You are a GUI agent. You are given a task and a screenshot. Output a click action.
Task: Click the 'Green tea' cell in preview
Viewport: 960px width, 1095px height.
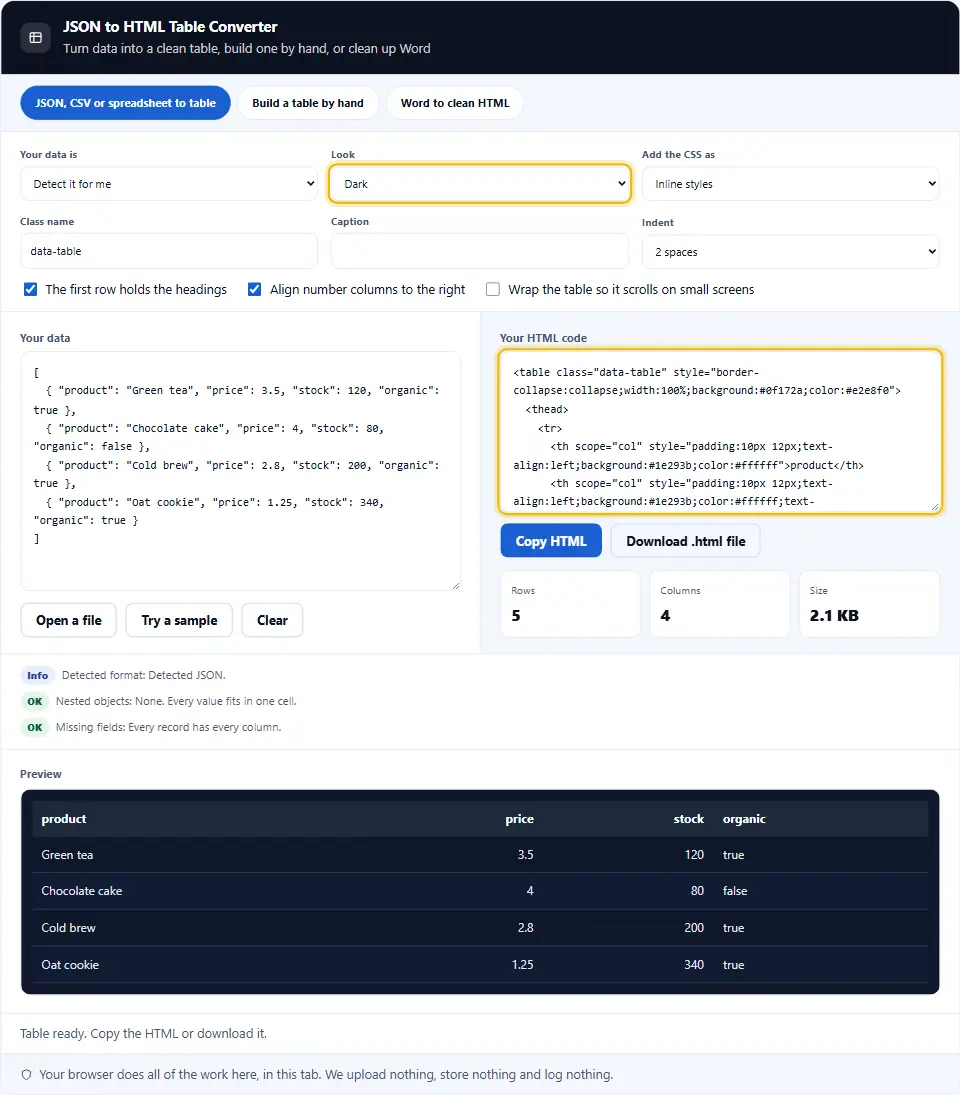coord(67,855)
